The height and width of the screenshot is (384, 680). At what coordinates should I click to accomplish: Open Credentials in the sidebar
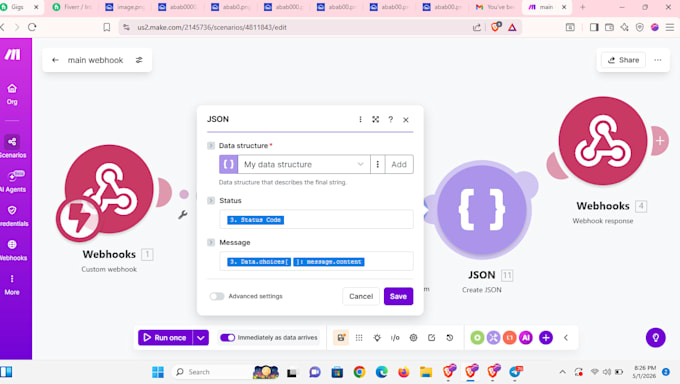point(13,216)
